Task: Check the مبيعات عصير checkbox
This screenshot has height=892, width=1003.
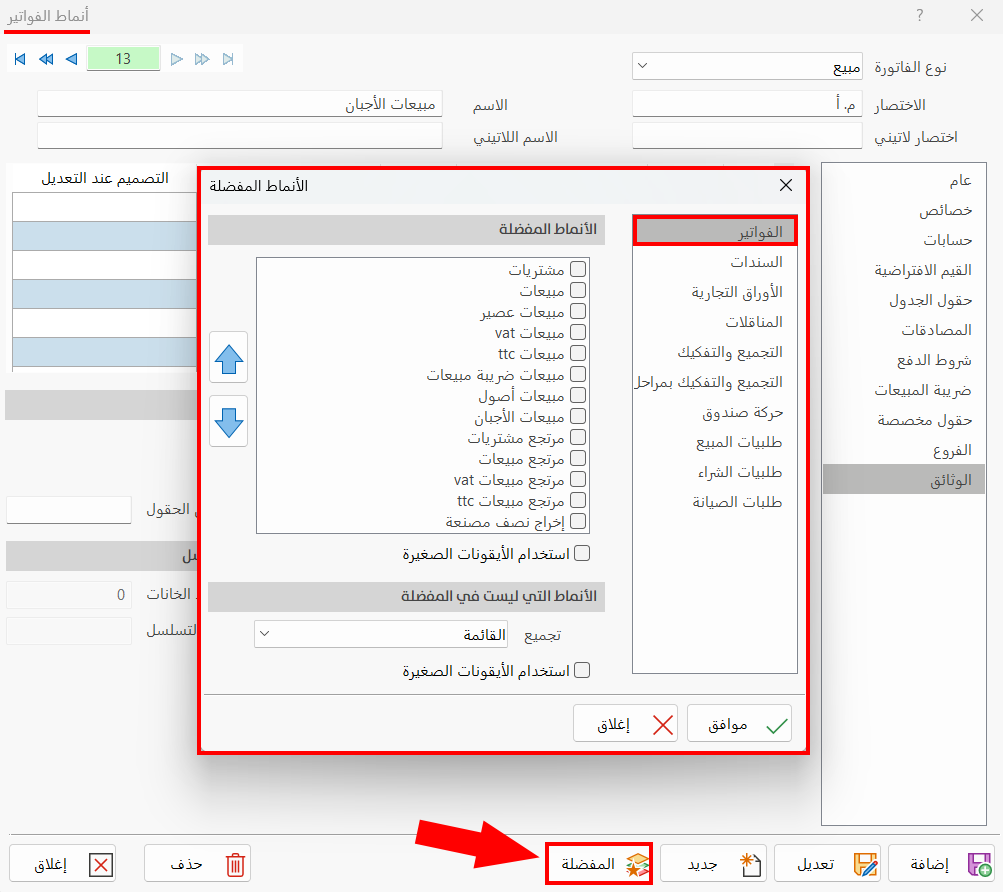Action: click(578, 312)
